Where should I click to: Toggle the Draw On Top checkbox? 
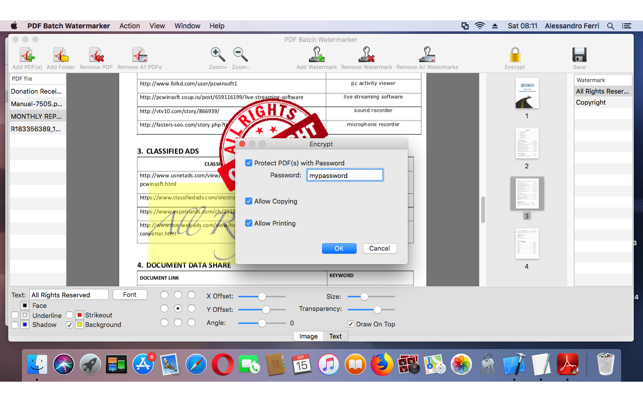click(x=351, y=324)
